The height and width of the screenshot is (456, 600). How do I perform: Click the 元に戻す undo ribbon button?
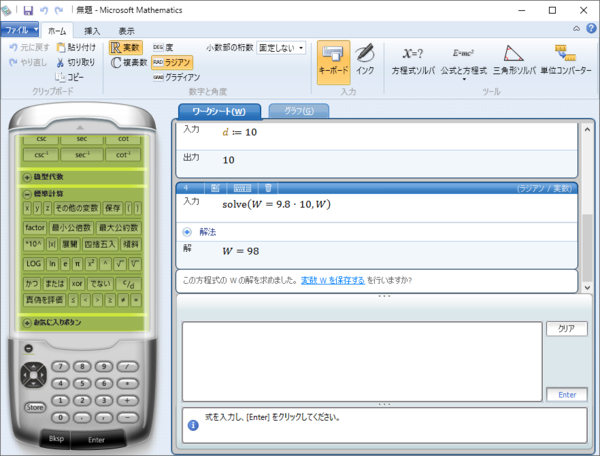tap(29, 47)
